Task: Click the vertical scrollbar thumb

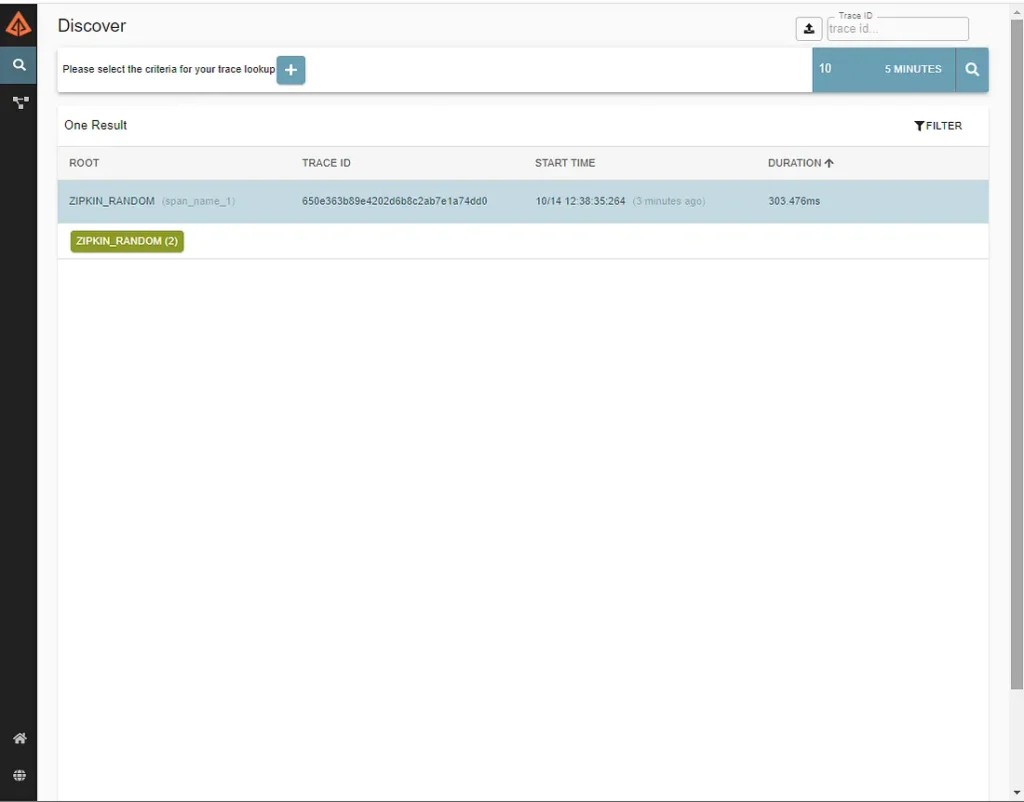Action: (1016, 350)
